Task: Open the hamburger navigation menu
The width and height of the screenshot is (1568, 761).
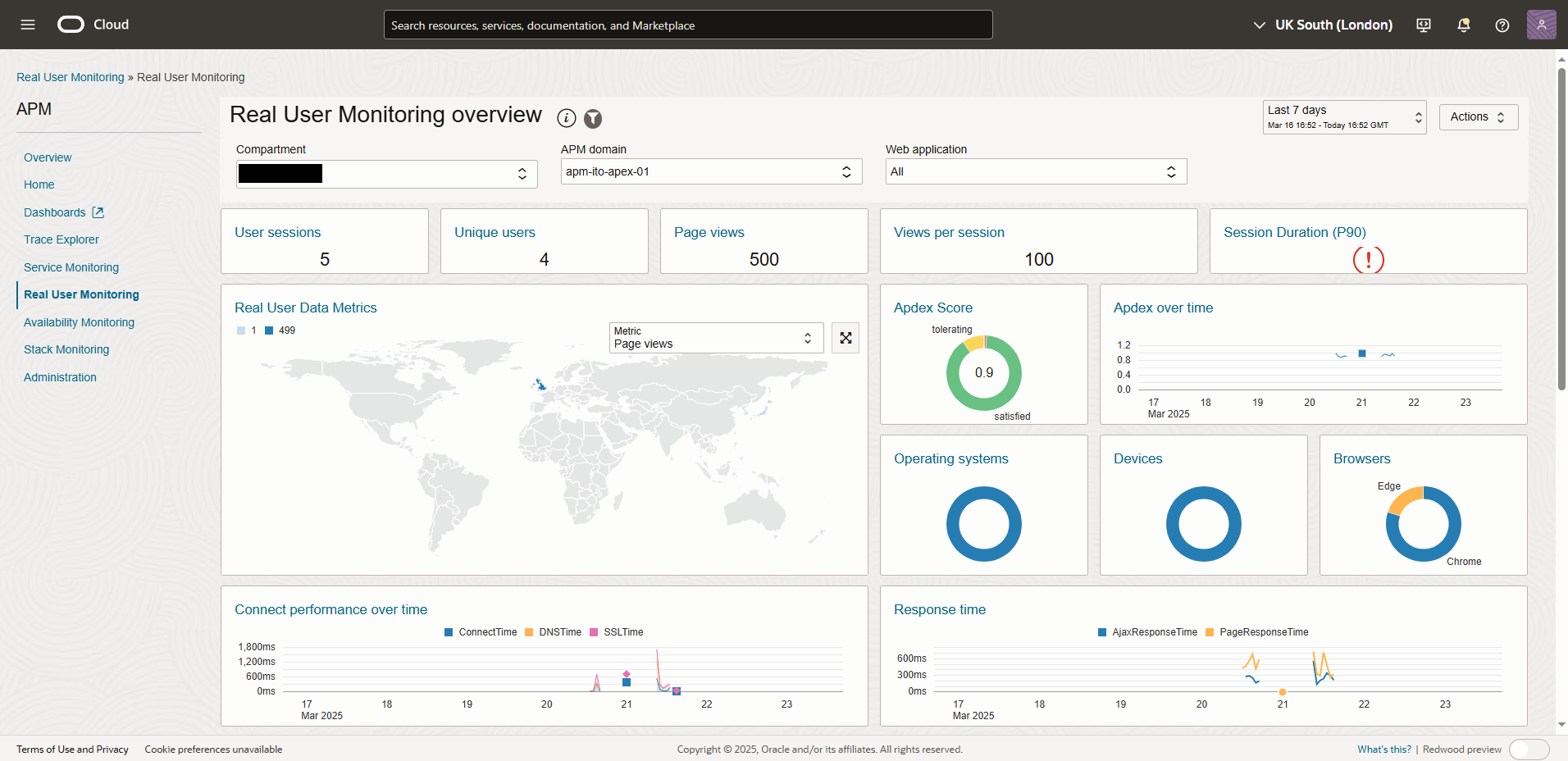Action: coord(28,25)
